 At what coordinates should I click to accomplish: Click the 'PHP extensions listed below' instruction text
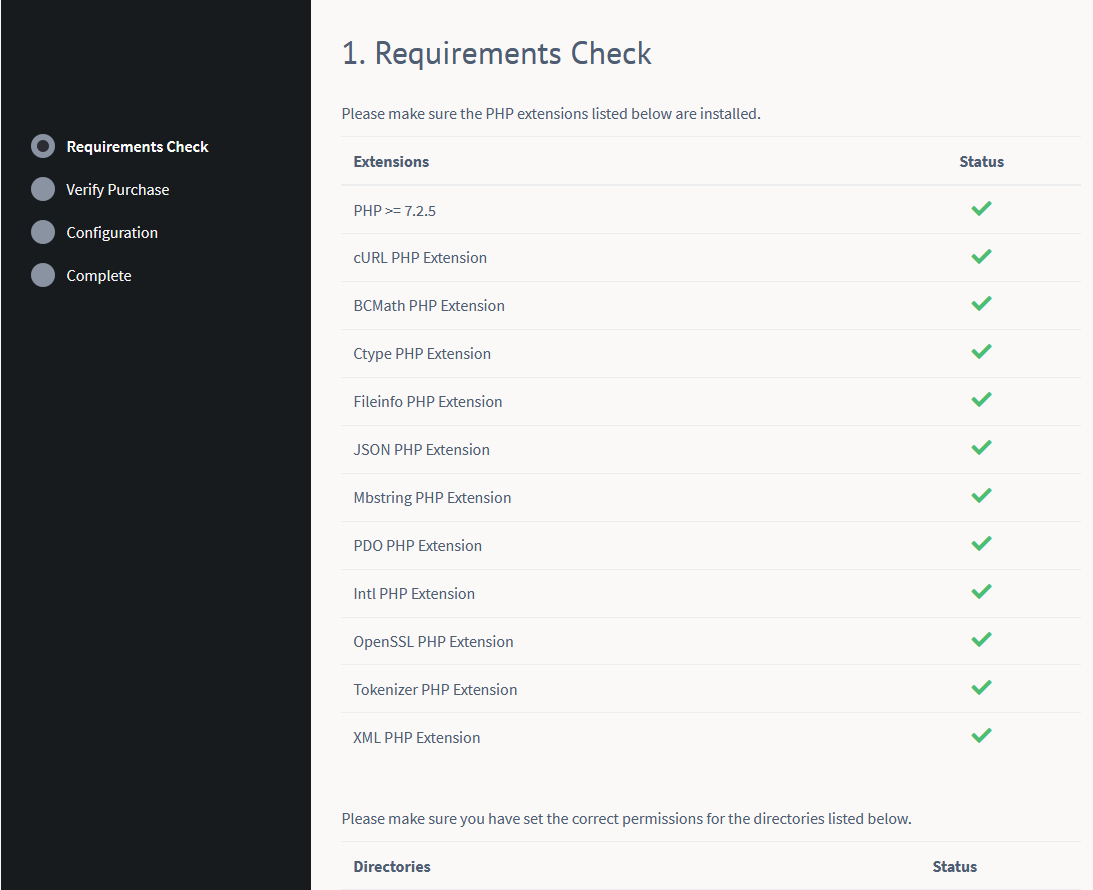click(x=551, y=114)
